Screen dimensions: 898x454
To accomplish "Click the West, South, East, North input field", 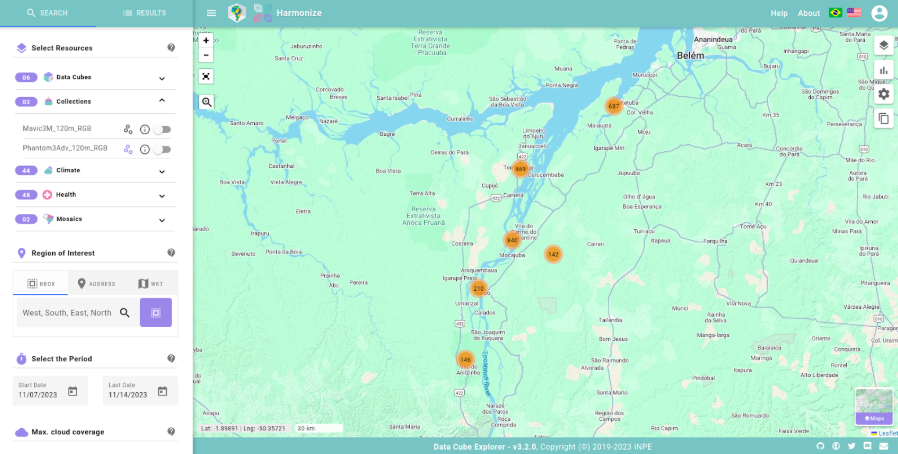I will click(x=67, y=313).
